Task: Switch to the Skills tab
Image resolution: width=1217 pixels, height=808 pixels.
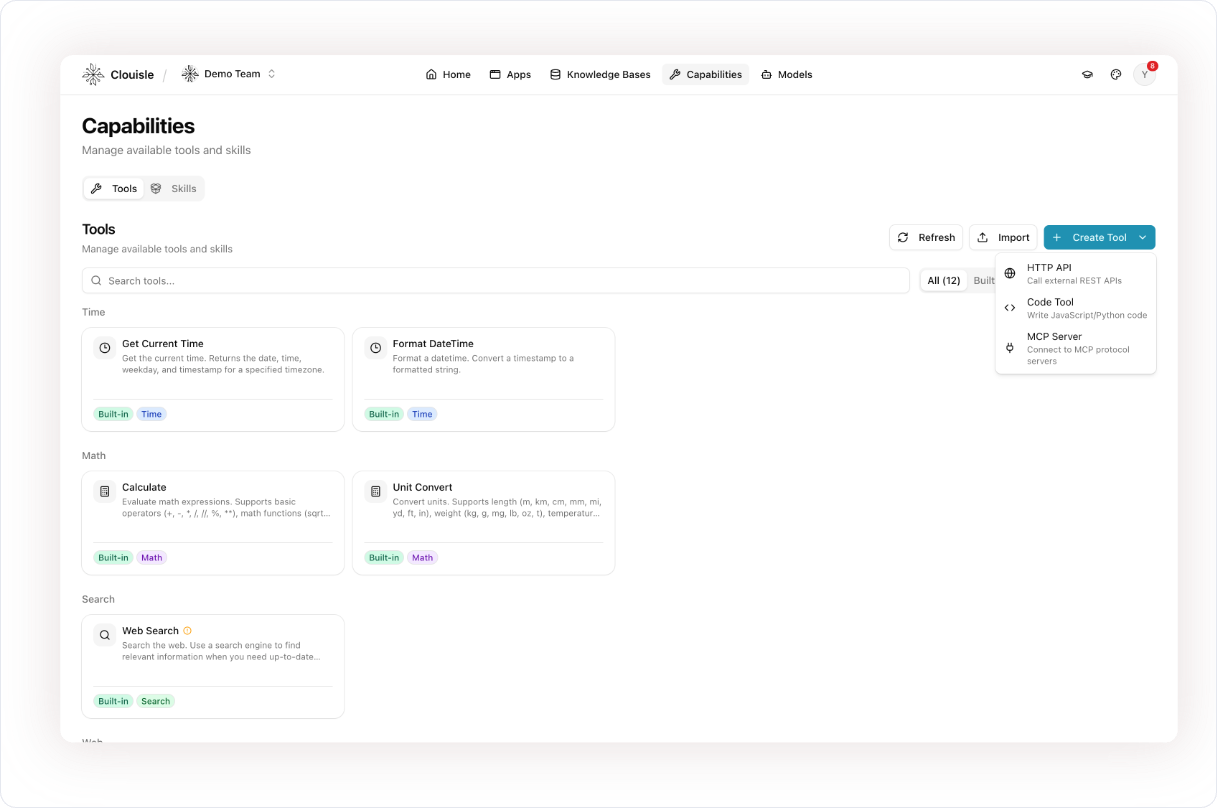Action: click(x=174, y=188)
